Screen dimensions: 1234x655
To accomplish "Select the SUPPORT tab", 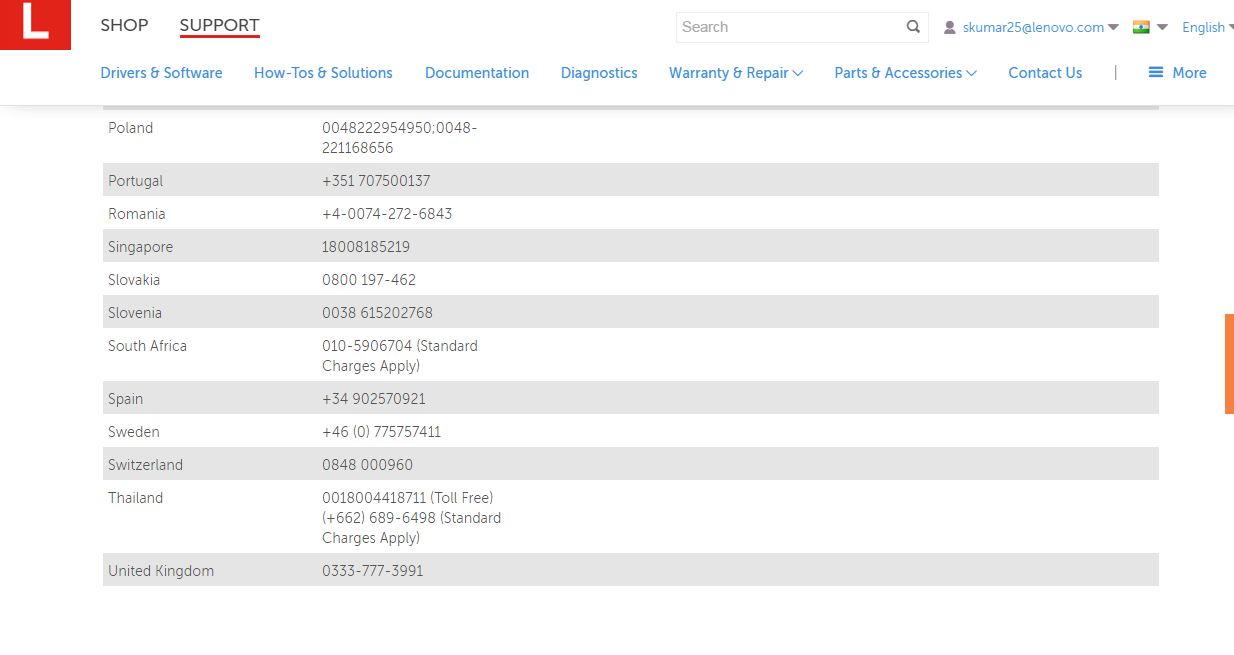I will (219, 25).
